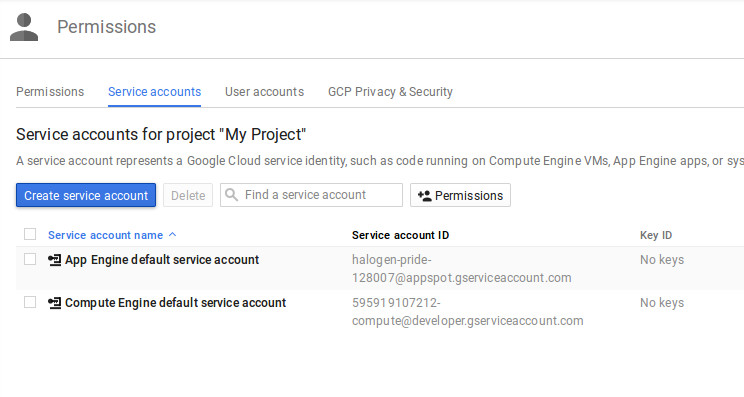
Task: Toggle sort arrow beside Service account name
Action: (x=173, y=235)
